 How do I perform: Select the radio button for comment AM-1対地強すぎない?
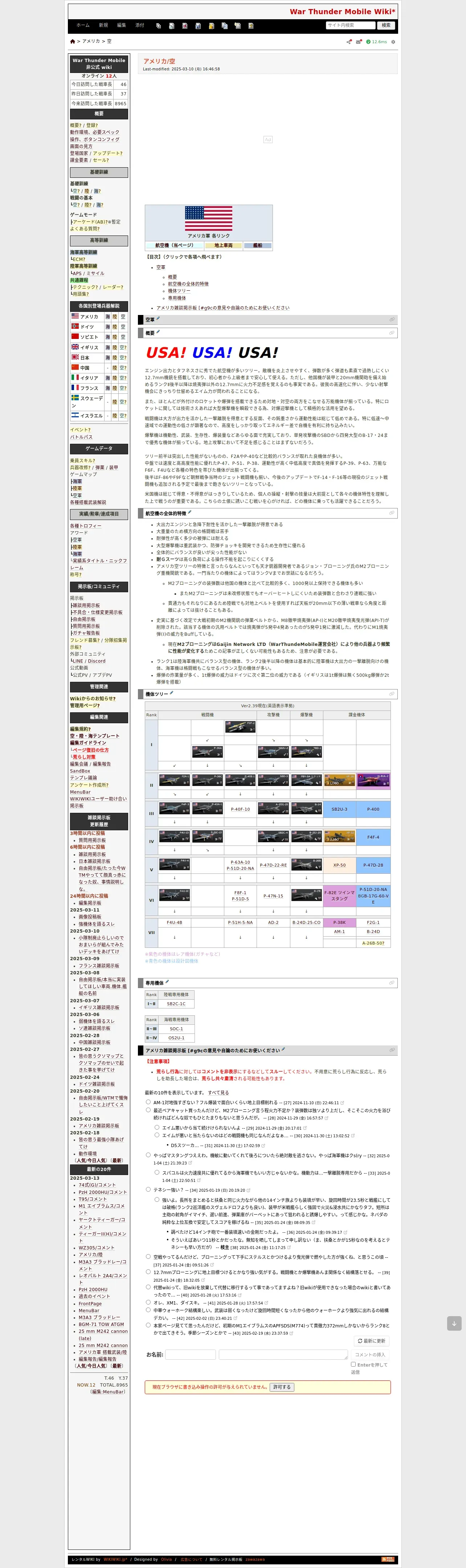pyautogui.click(x=148, y=1102)
